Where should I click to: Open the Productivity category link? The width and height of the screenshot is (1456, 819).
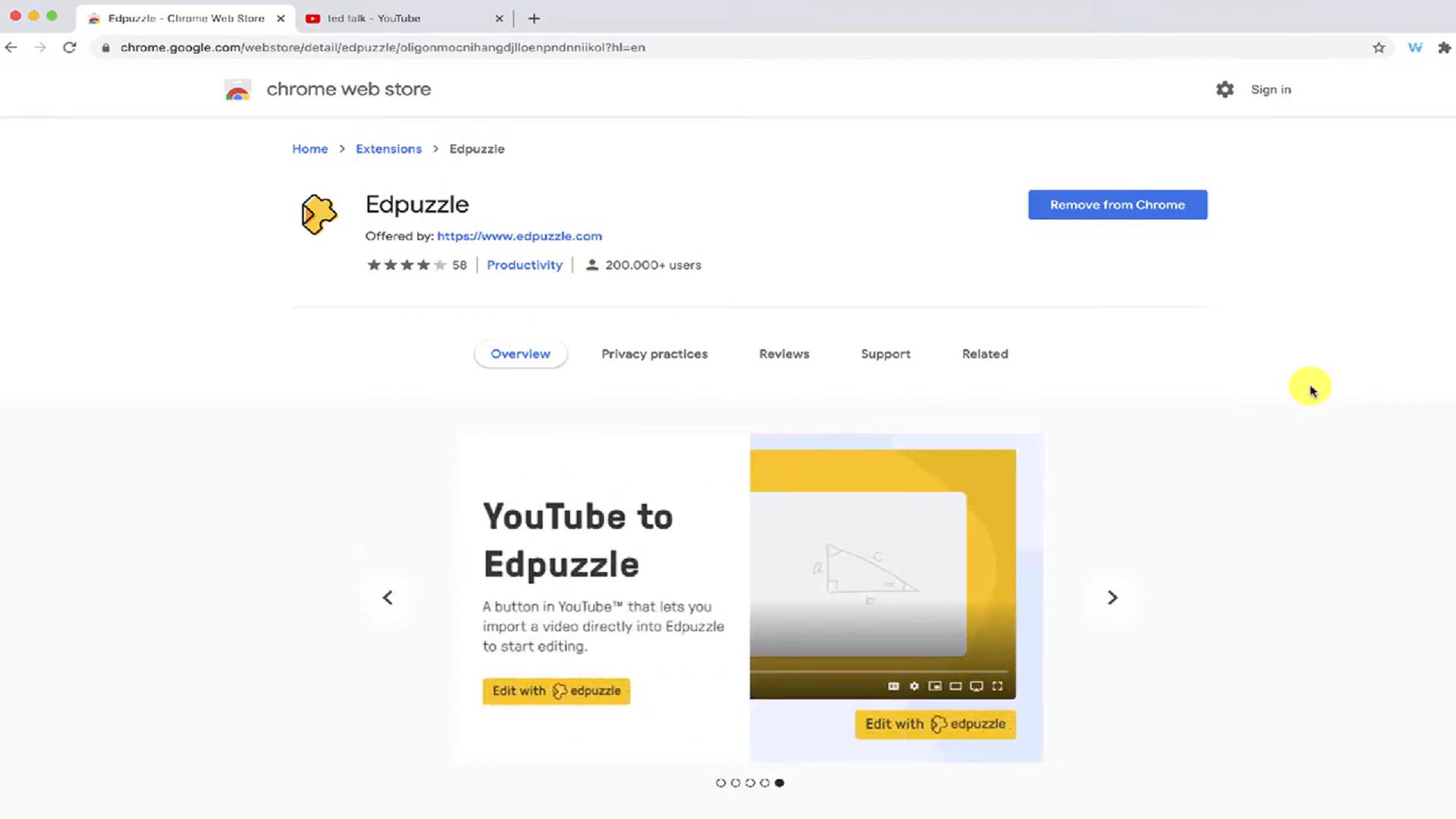tap(525, 265)
